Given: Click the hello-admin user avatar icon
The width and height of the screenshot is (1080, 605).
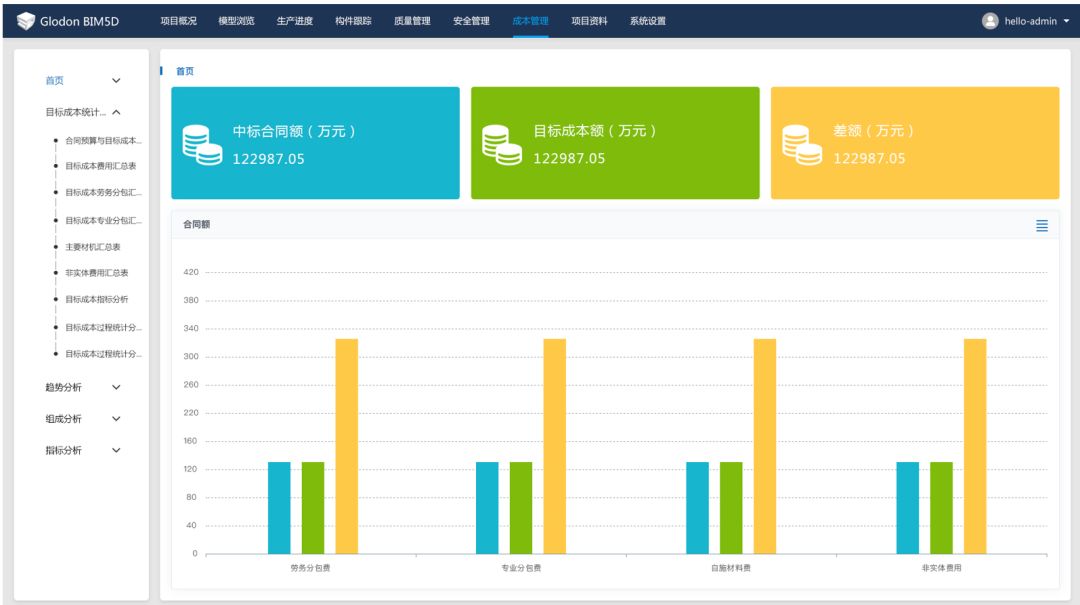Looking at the screenshot, I should pos(990,21).
